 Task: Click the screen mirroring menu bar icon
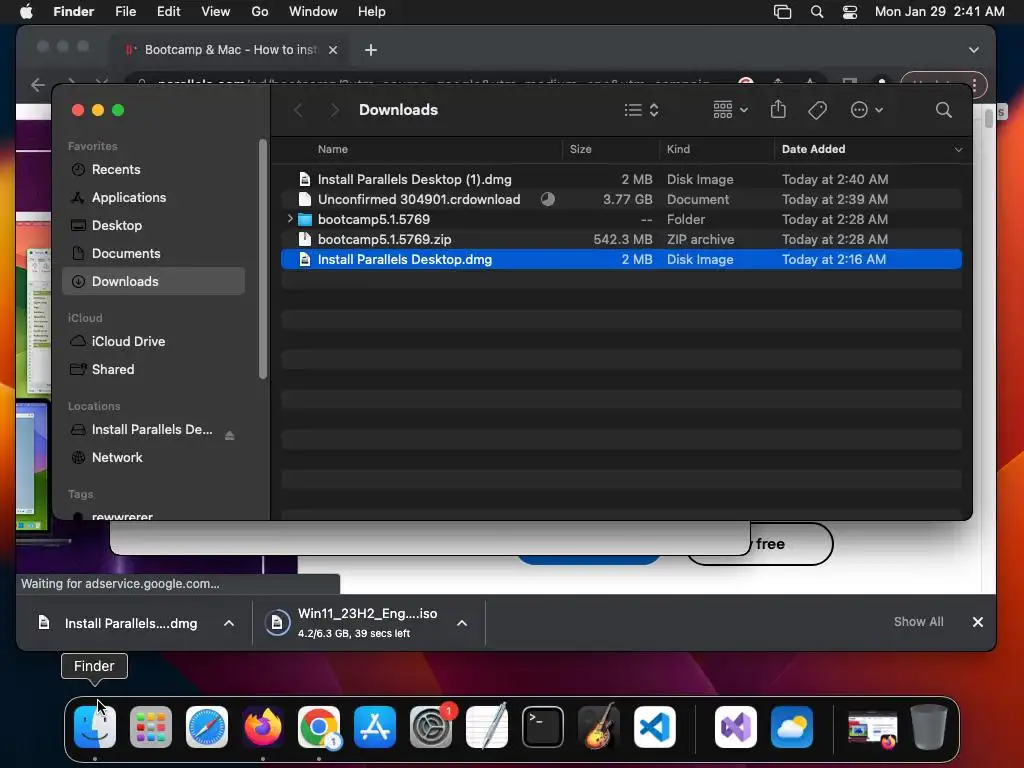tap(782, 12)
